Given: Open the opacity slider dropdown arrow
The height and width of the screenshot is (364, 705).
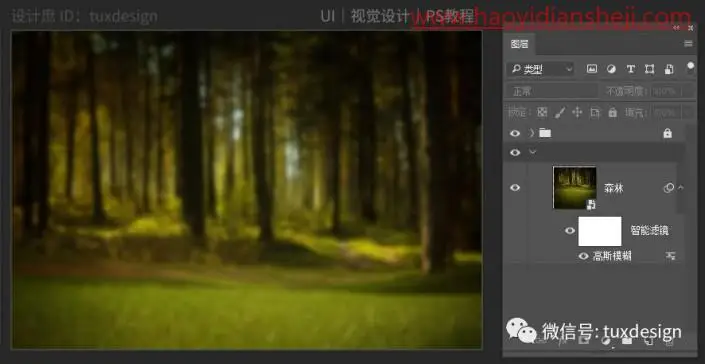Looking at the screenshot, I should click(688, 91).
